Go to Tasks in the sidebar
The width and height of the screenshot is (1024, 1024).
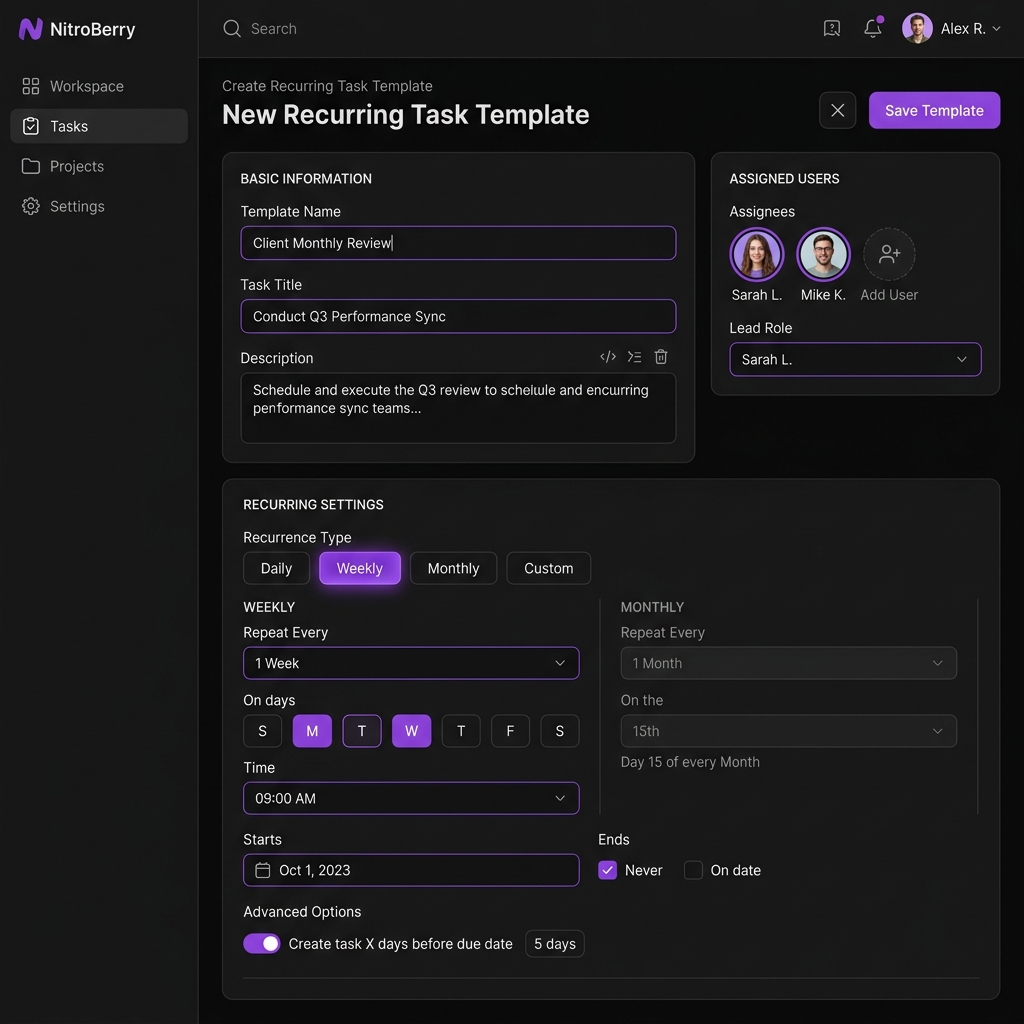coord(99,126)
